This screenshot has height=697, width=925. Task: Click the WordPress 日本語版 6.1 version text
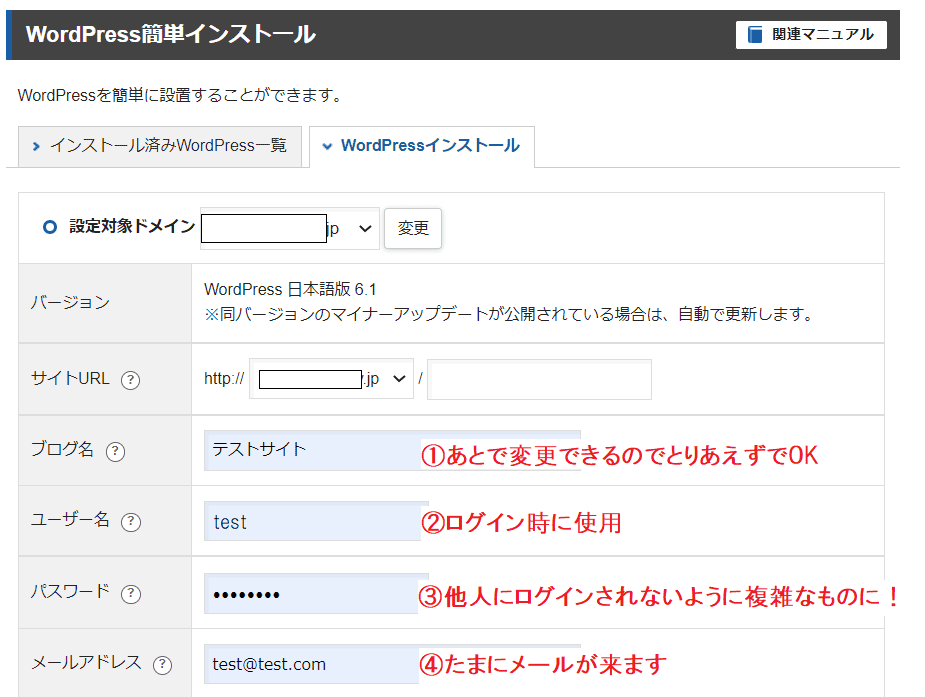290,290
